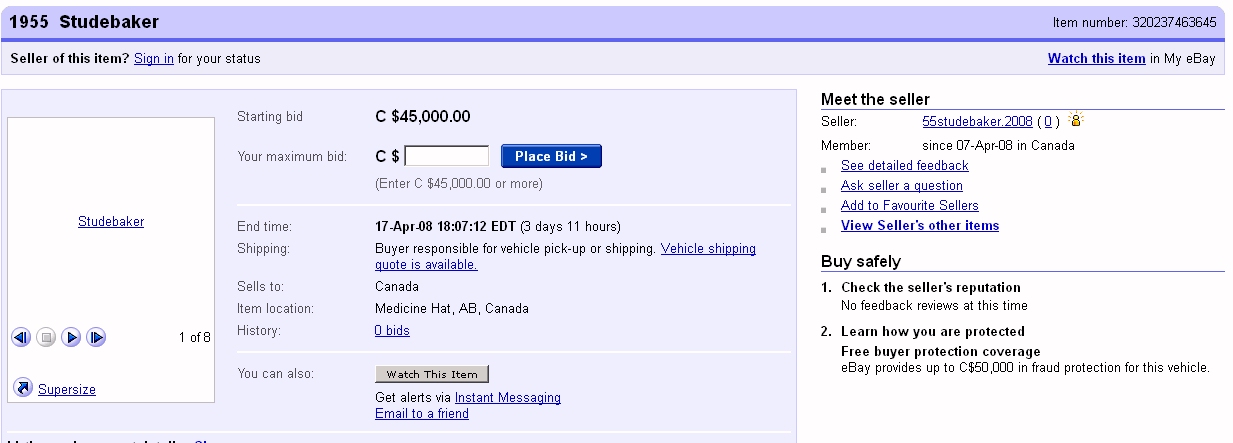View Seller's other items
Image resolution: width=1233 pixels, height=443 pixels.
pos(919,226)
